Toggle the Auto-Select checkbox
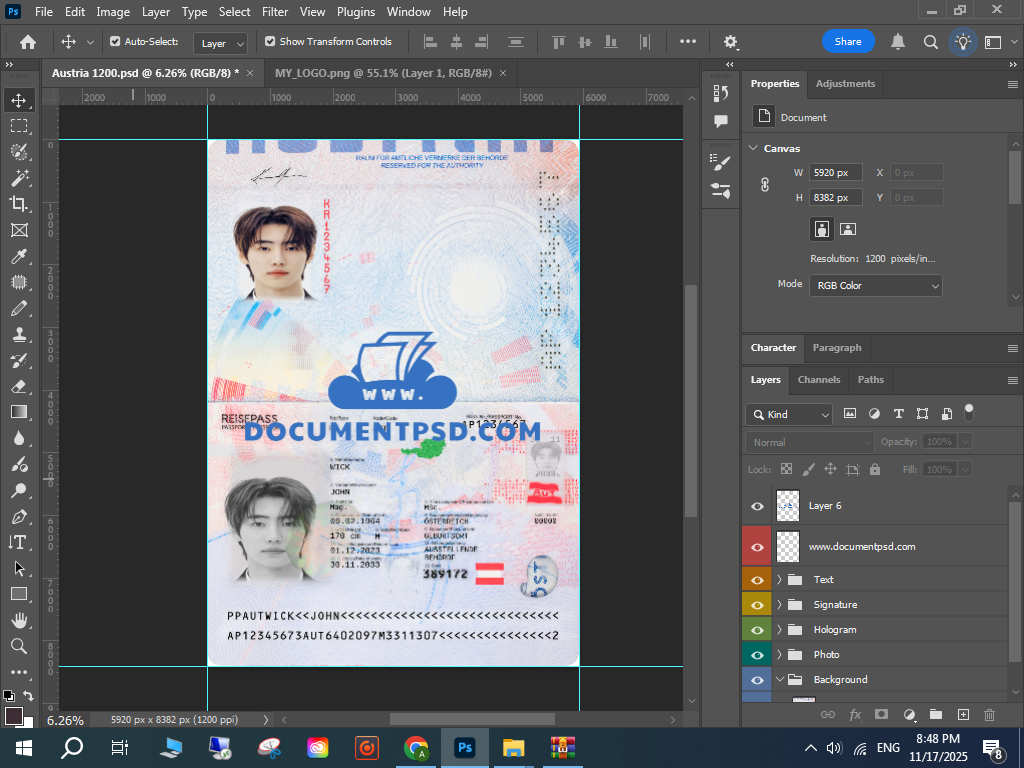Viewport: 1024px width, 768px height. click(115, 42)
